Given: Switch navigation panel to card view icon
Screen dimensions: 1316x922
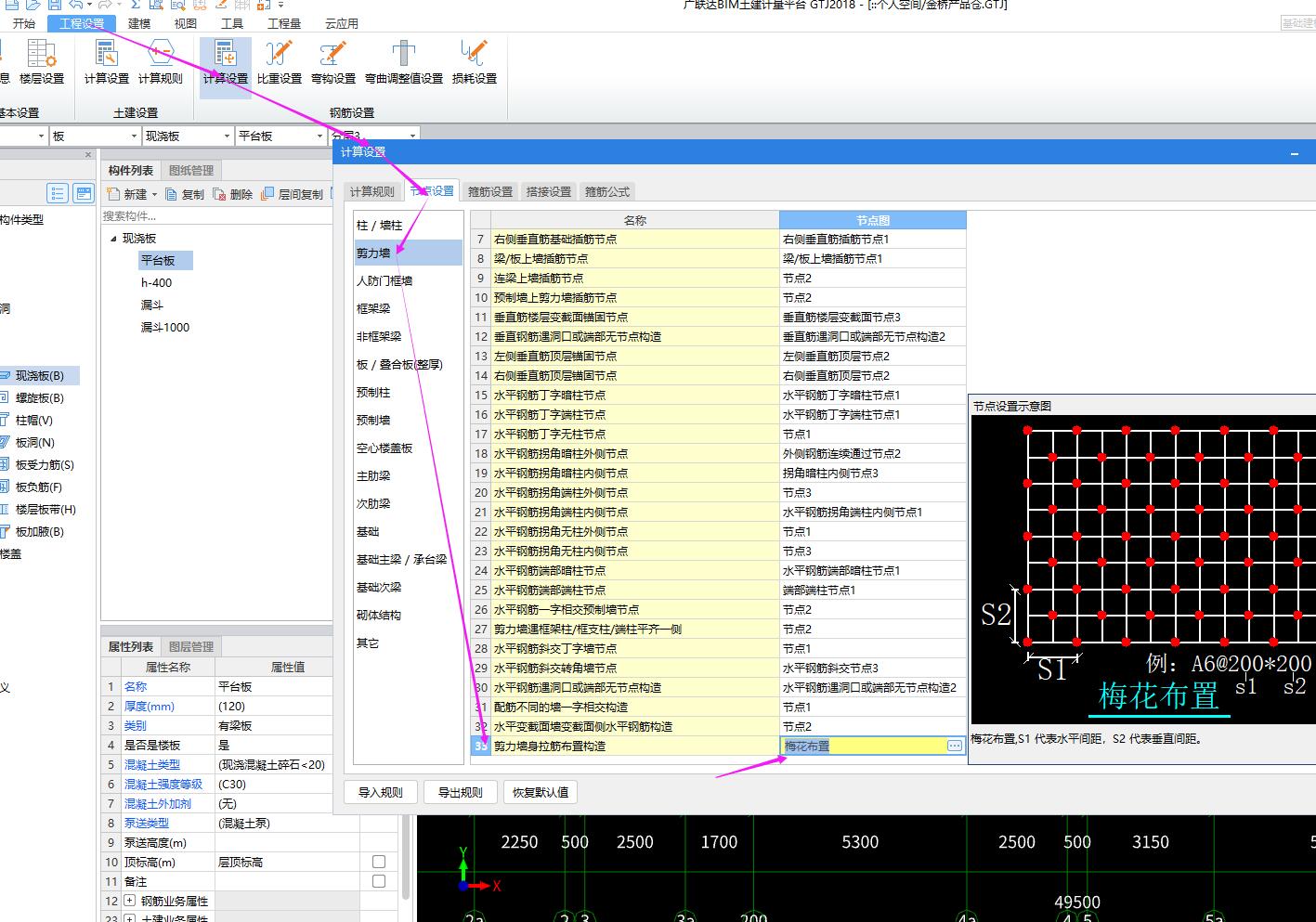Looking at the screenshot, I should [x=84, y=193].
